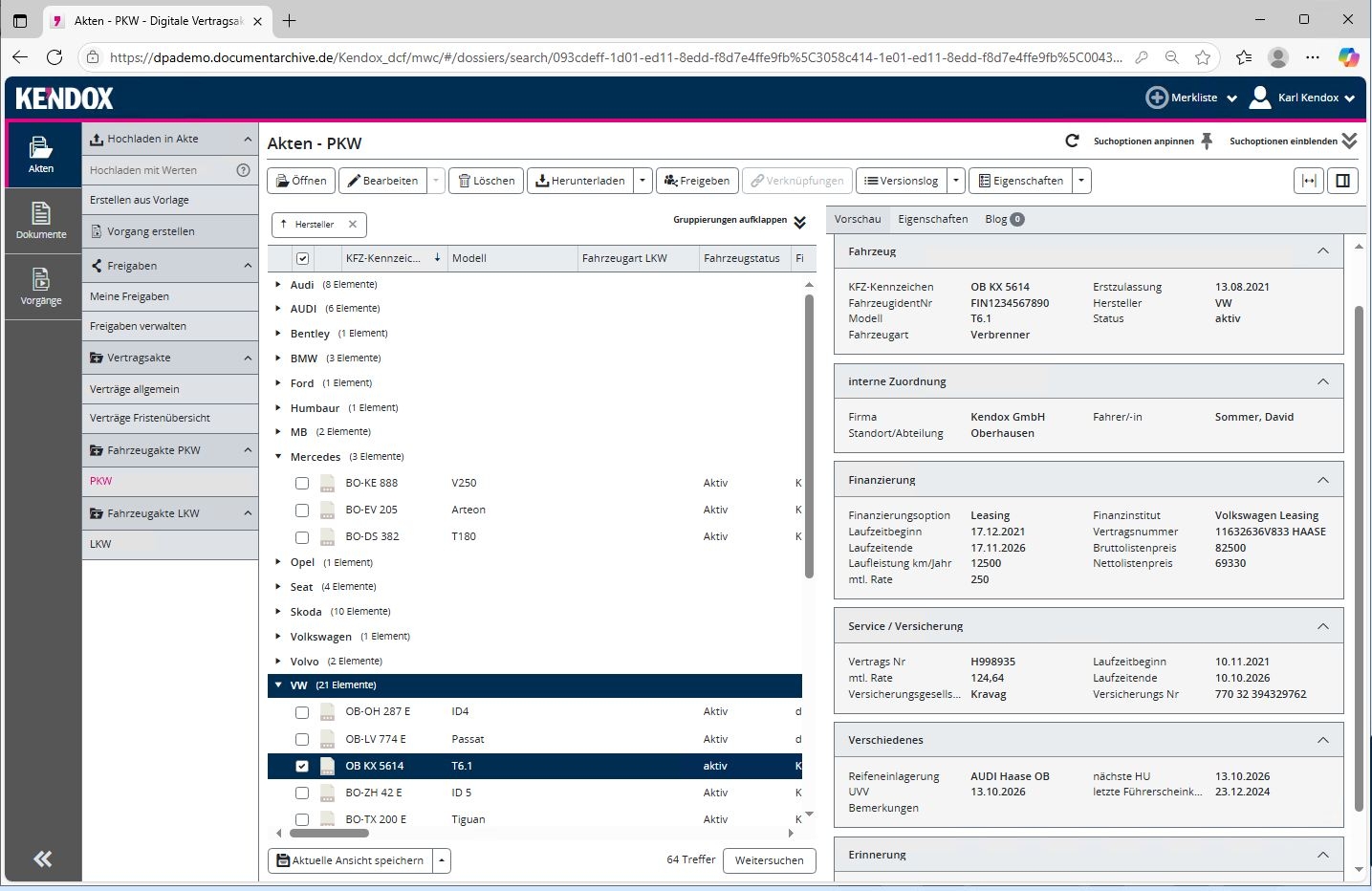
Task: Collapse the VW (21 Elemente) group
Action: coord(278,685)
